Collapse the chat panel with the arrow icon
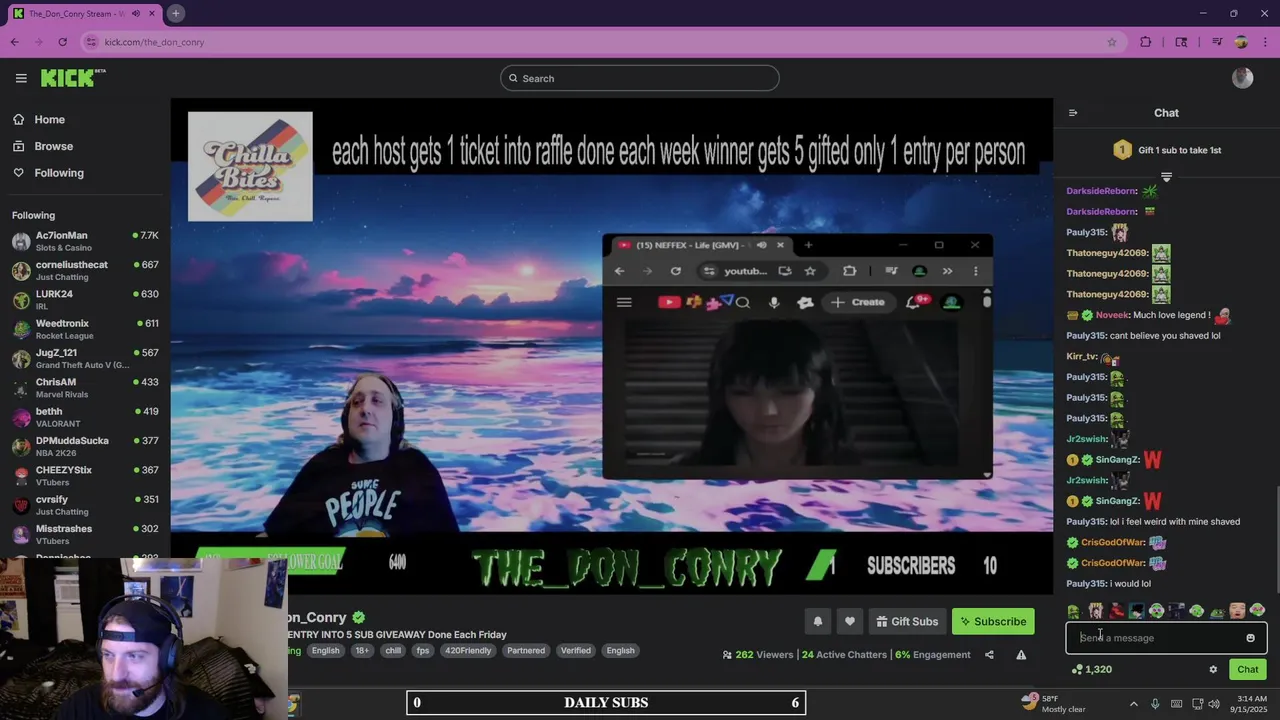Image resolution: width=1280 pixels, height=720 pixels. 1073,113
